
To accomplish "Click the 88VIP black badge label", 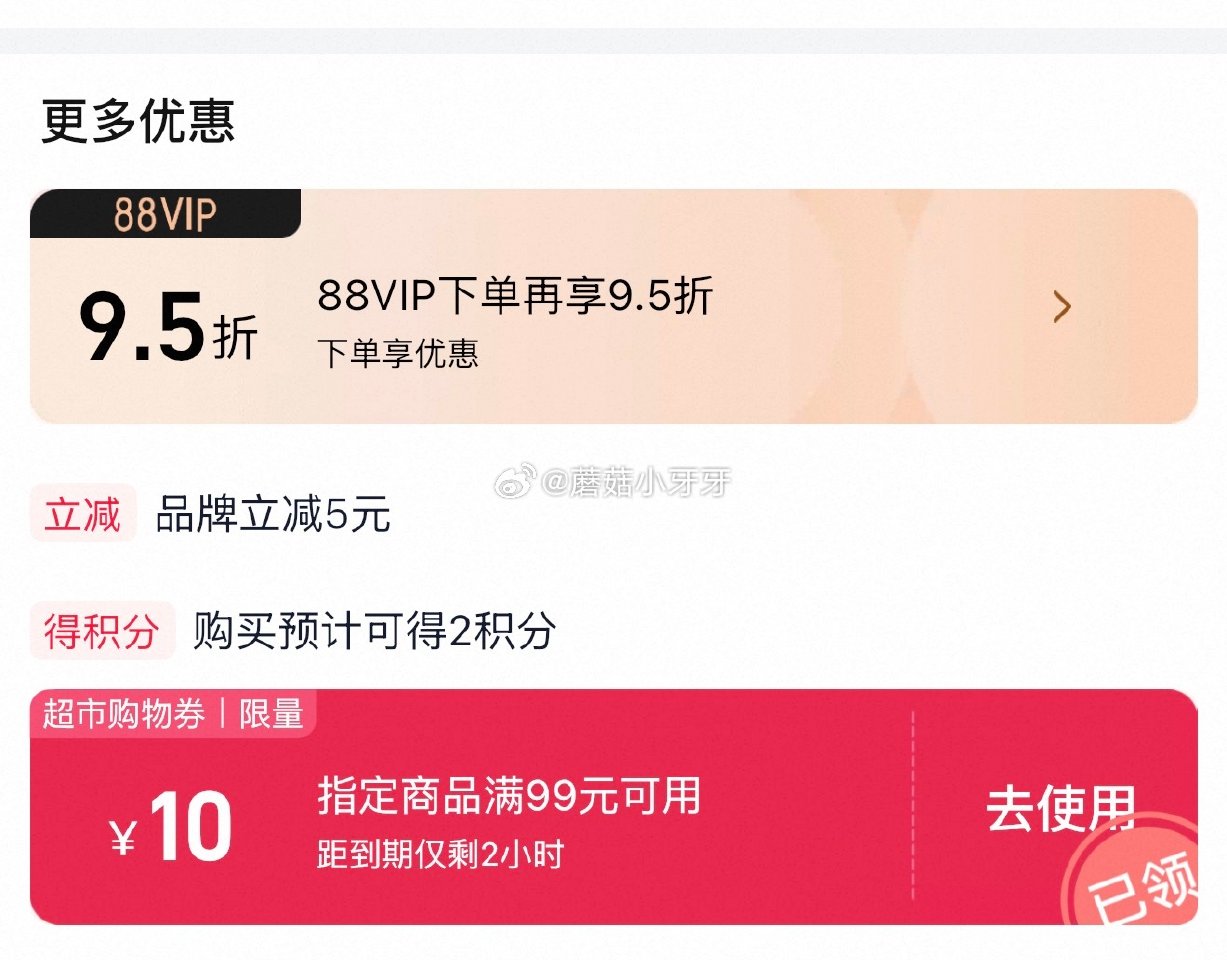I will click(165, 214).
